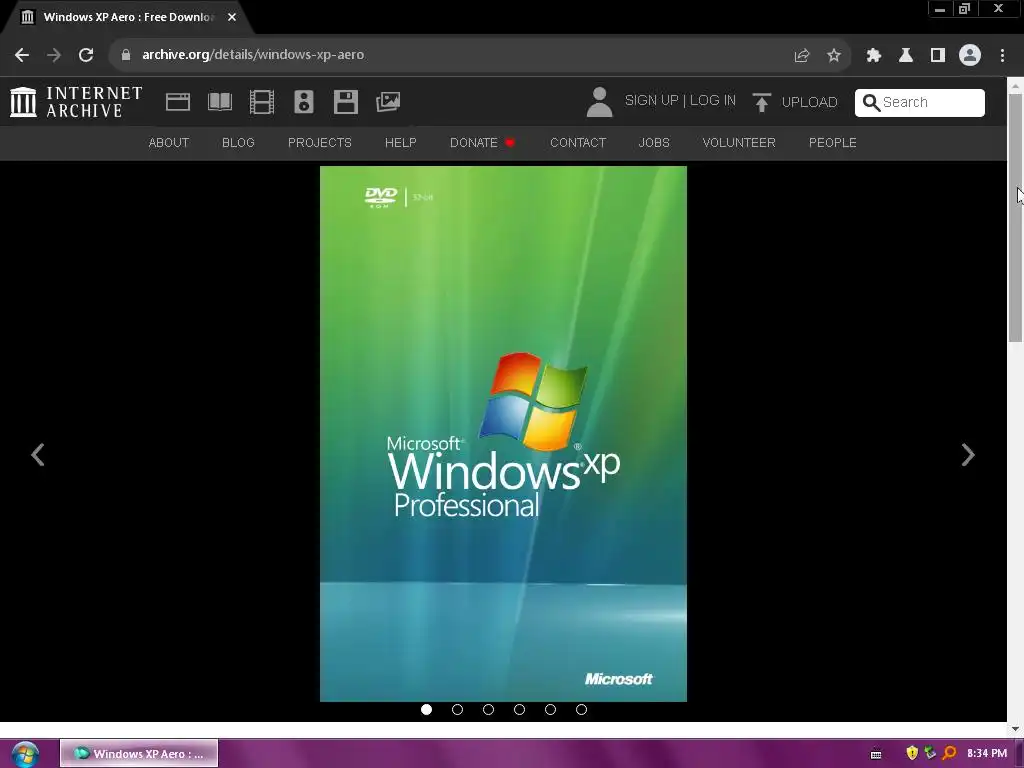Select the third carousel dot
Image resolution: width=1024 pixels, height=768 pixels.
pos(488,709)
